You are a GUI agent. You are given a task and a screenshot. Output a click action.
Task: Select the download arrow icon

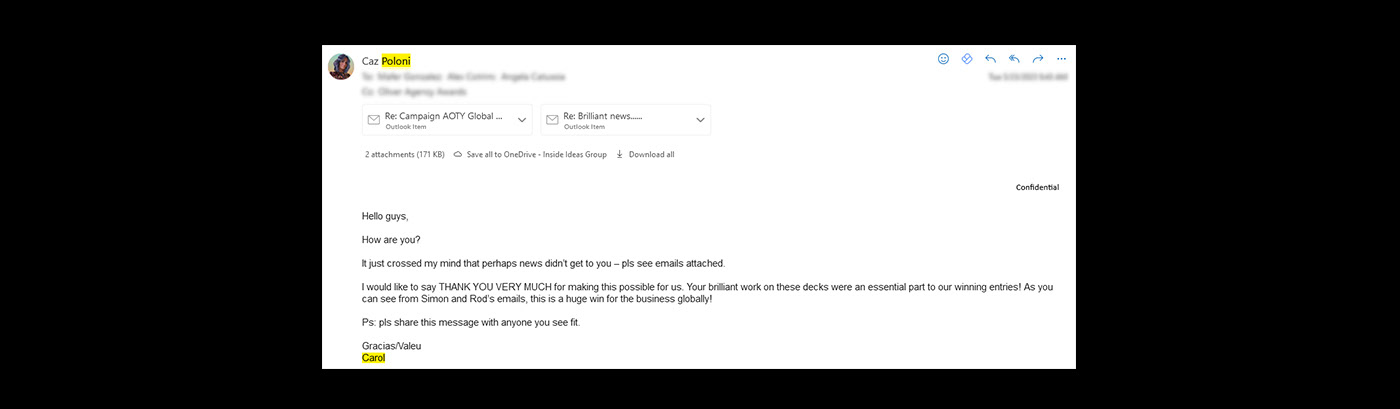[620, 155]
